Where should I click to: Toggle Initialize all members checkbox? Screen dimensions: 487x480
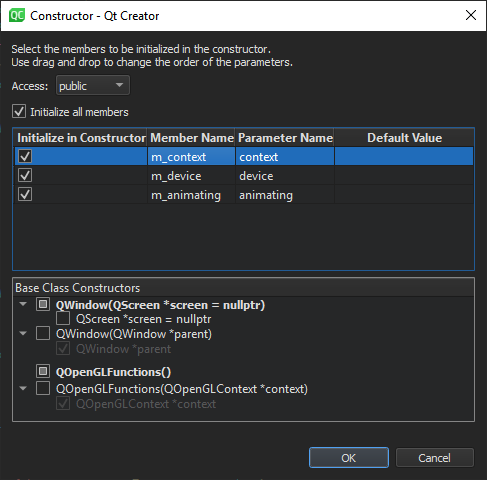coord(19,112)
